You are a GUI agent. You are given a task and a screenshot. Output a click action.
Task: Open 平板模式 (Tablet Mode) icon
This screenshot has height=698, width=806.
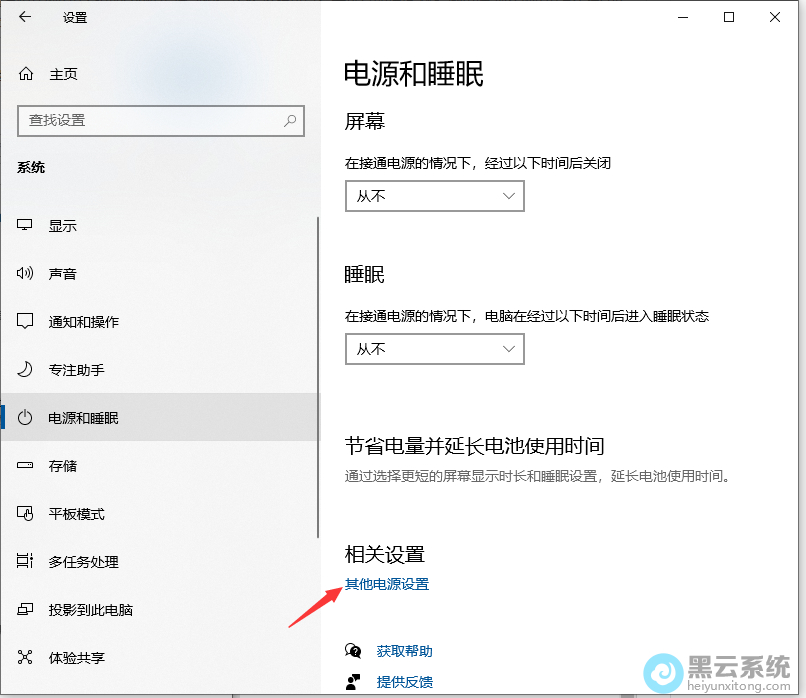27,513
